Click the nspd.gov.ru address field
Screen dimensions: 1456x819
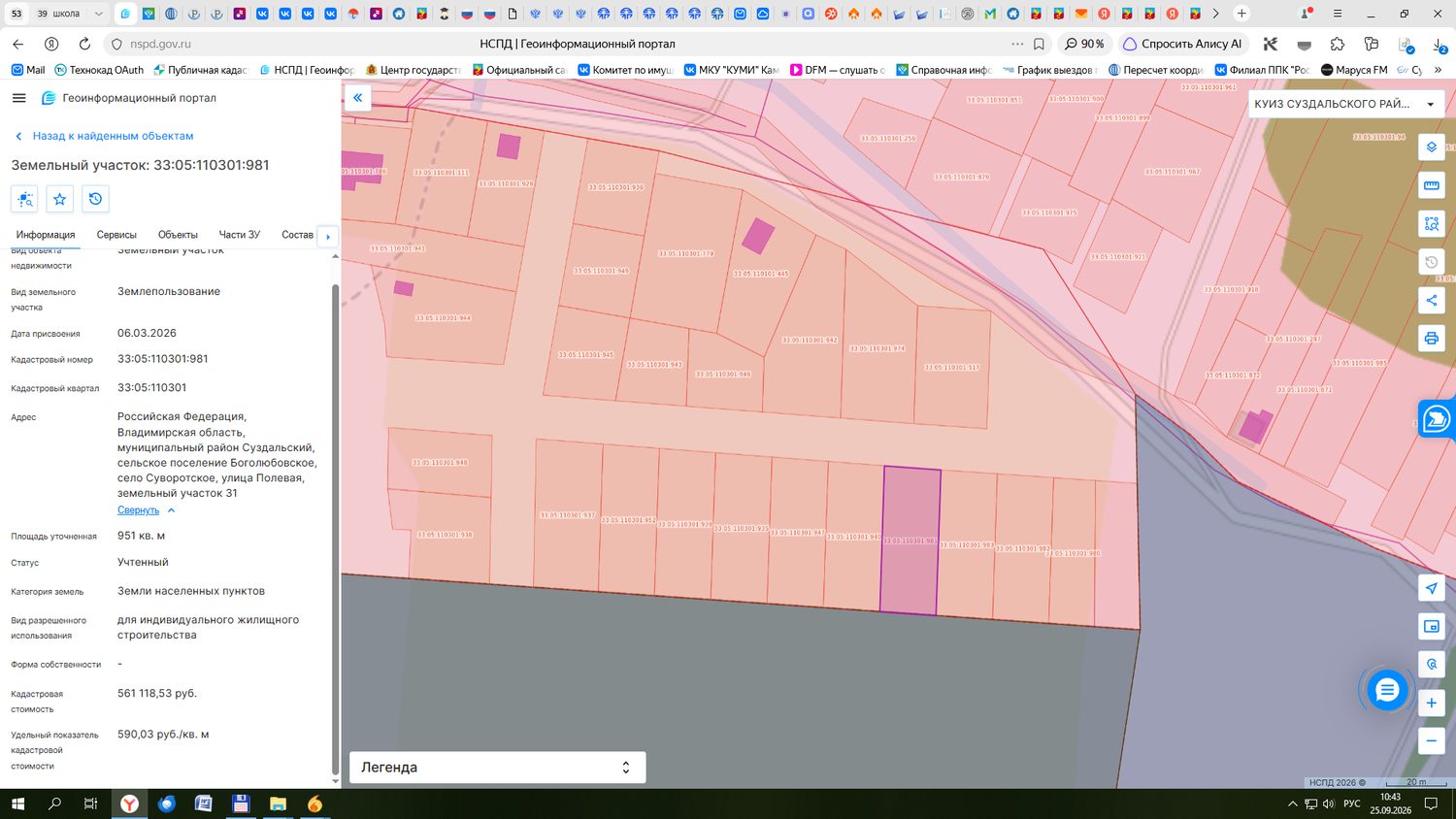(161, 44)
